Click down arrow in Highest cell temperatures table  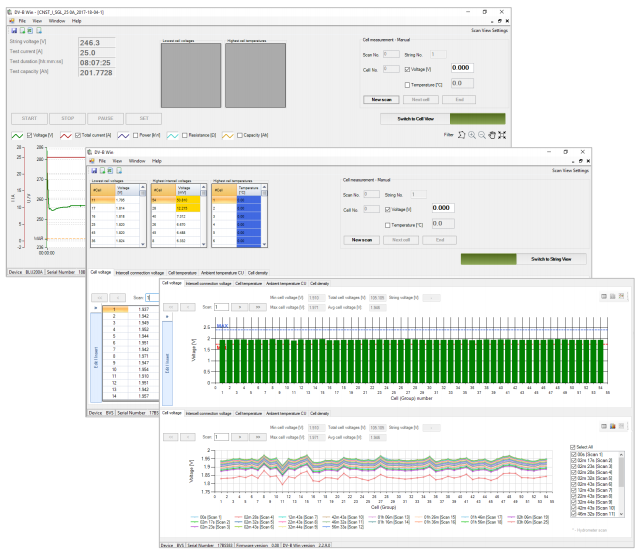click(264, 244)
